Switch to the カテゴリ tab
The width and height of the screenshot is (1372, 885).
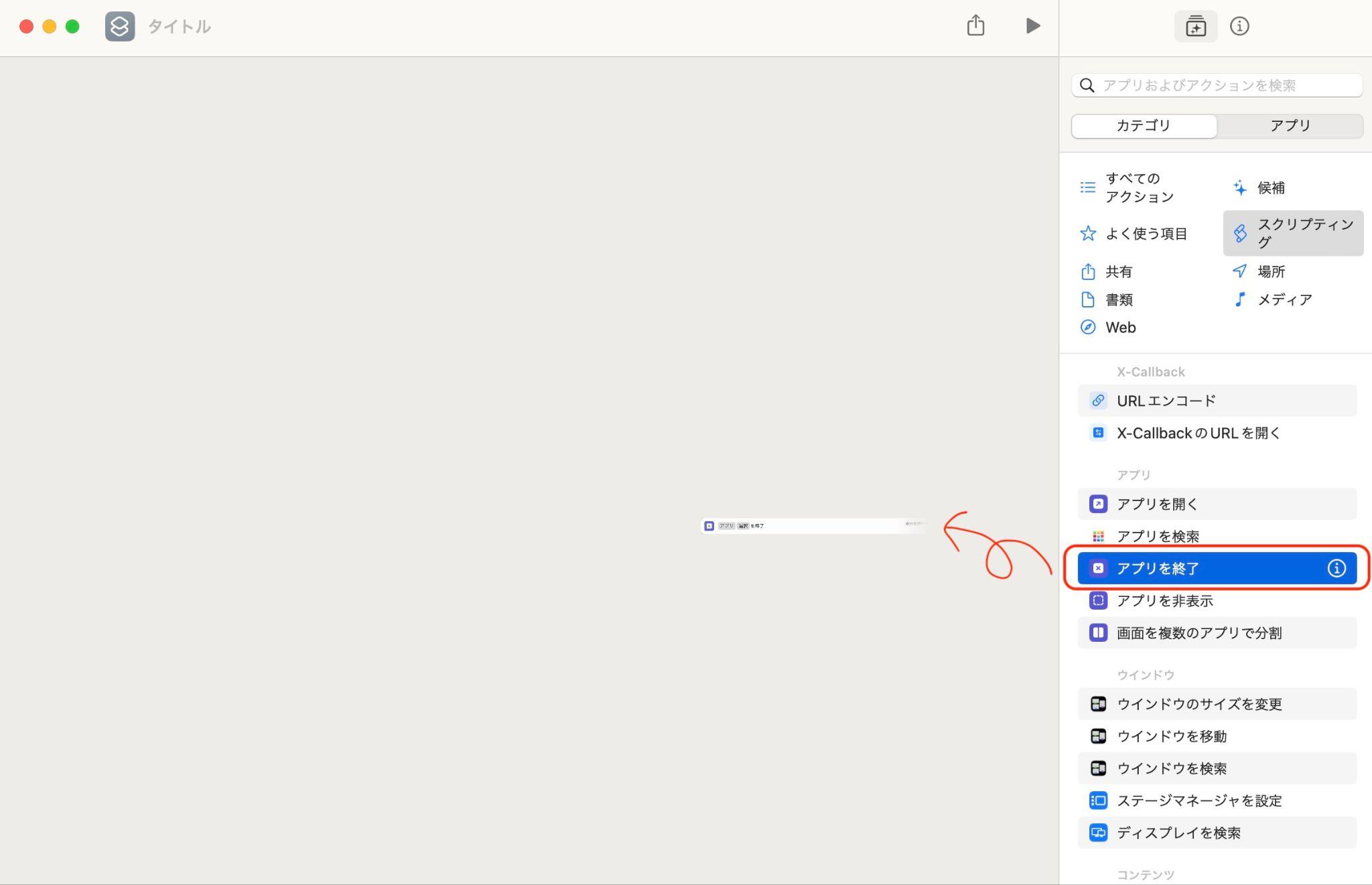1144,126
